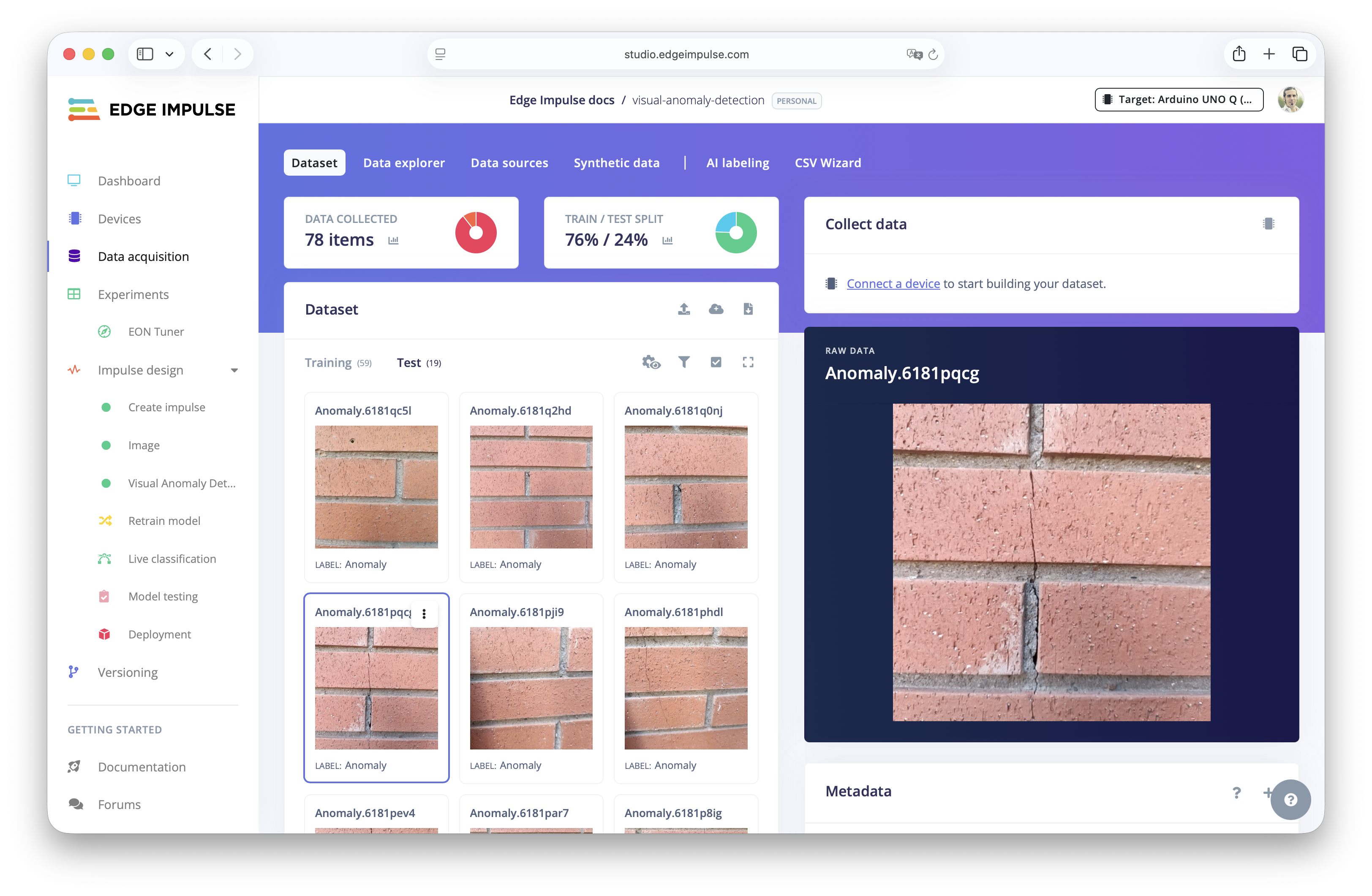Click the export file icon in Dataset header
This screenshot has width=1372, height=896.
click(x=748, y=310)
